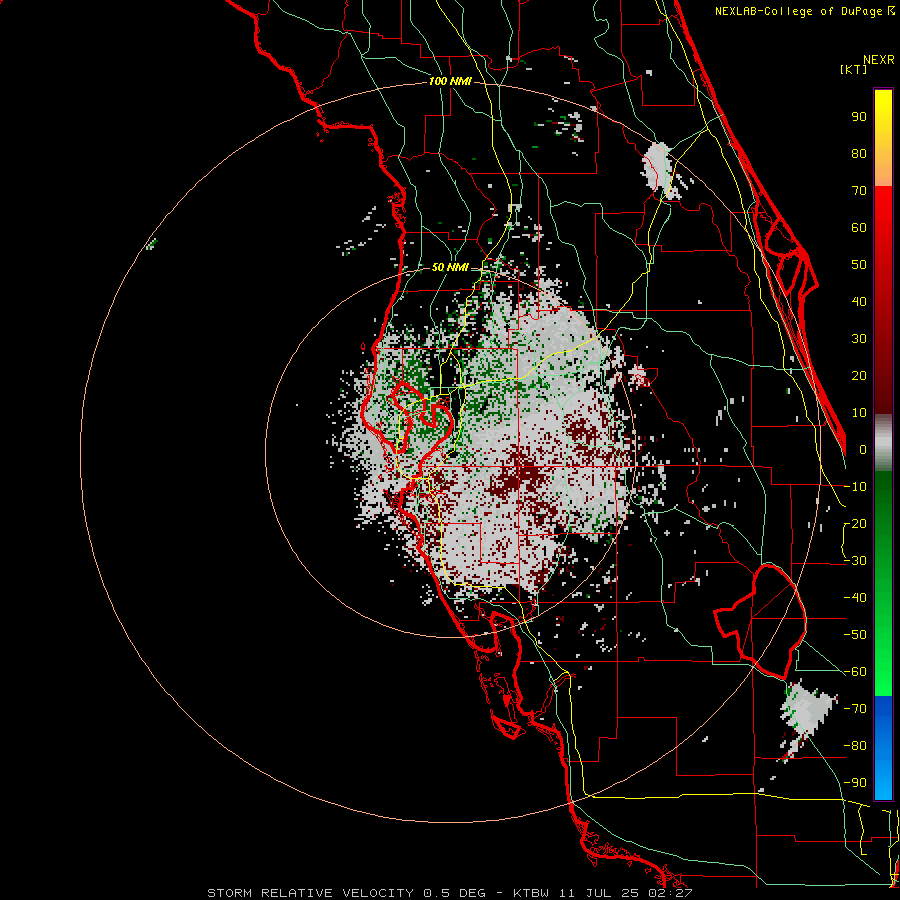This screenshot has height=900, width=900.
Task: Click the 0 value on the velocity scale
Action: (x=863, y=450)
